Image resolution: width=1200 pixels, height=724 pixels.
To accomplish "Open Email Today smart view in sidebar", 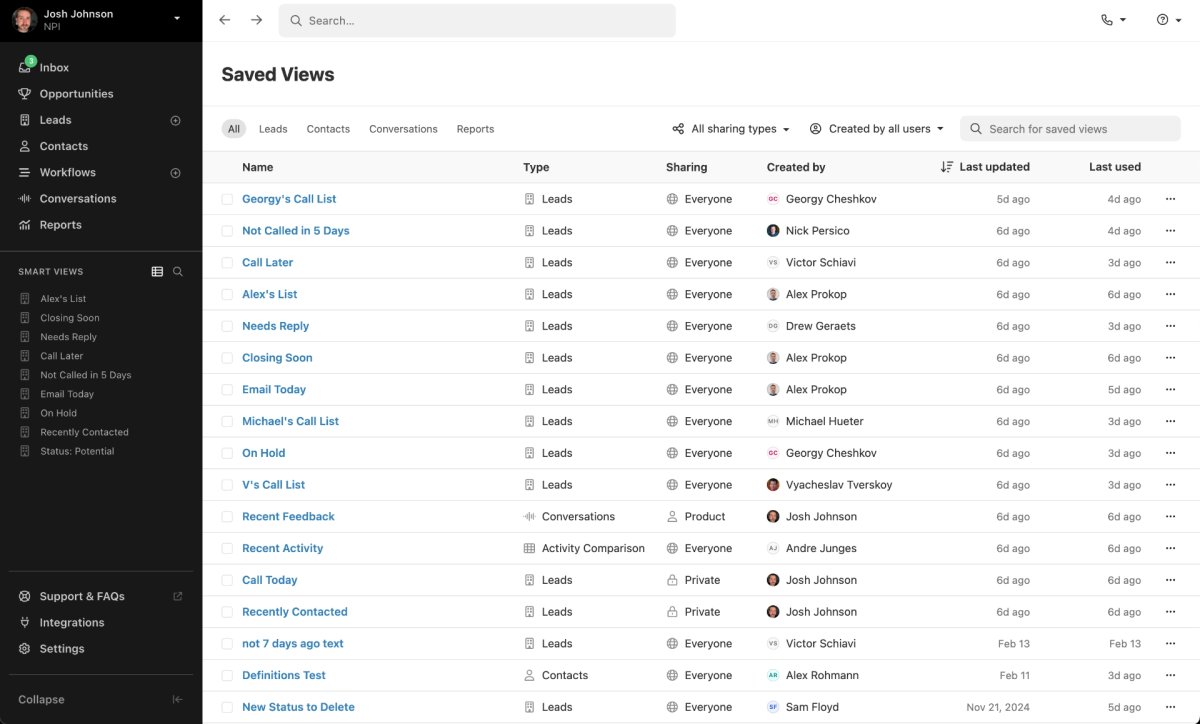I will (67, 394).
